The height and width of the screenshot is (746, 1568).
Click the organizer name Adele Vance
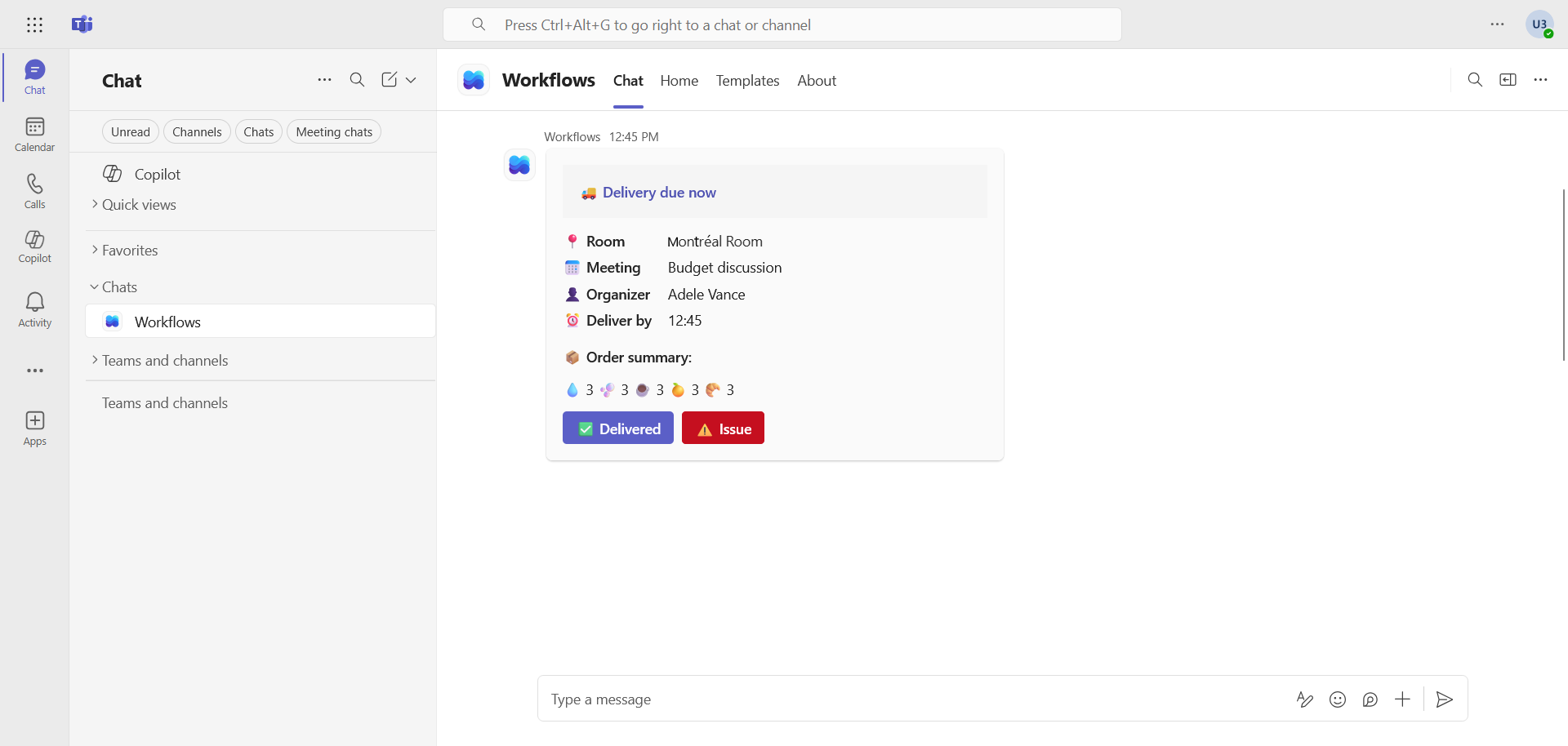706,295
